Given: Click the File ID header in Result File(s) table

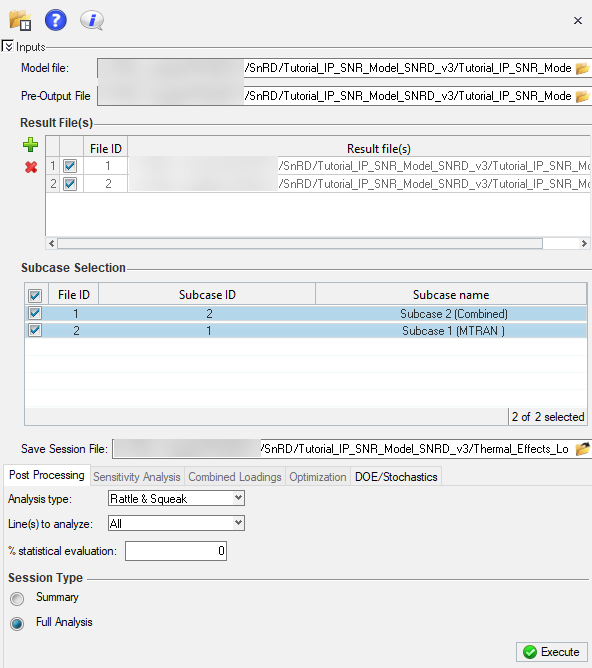Looking at the screenshot, I should [x=106, y=149].
